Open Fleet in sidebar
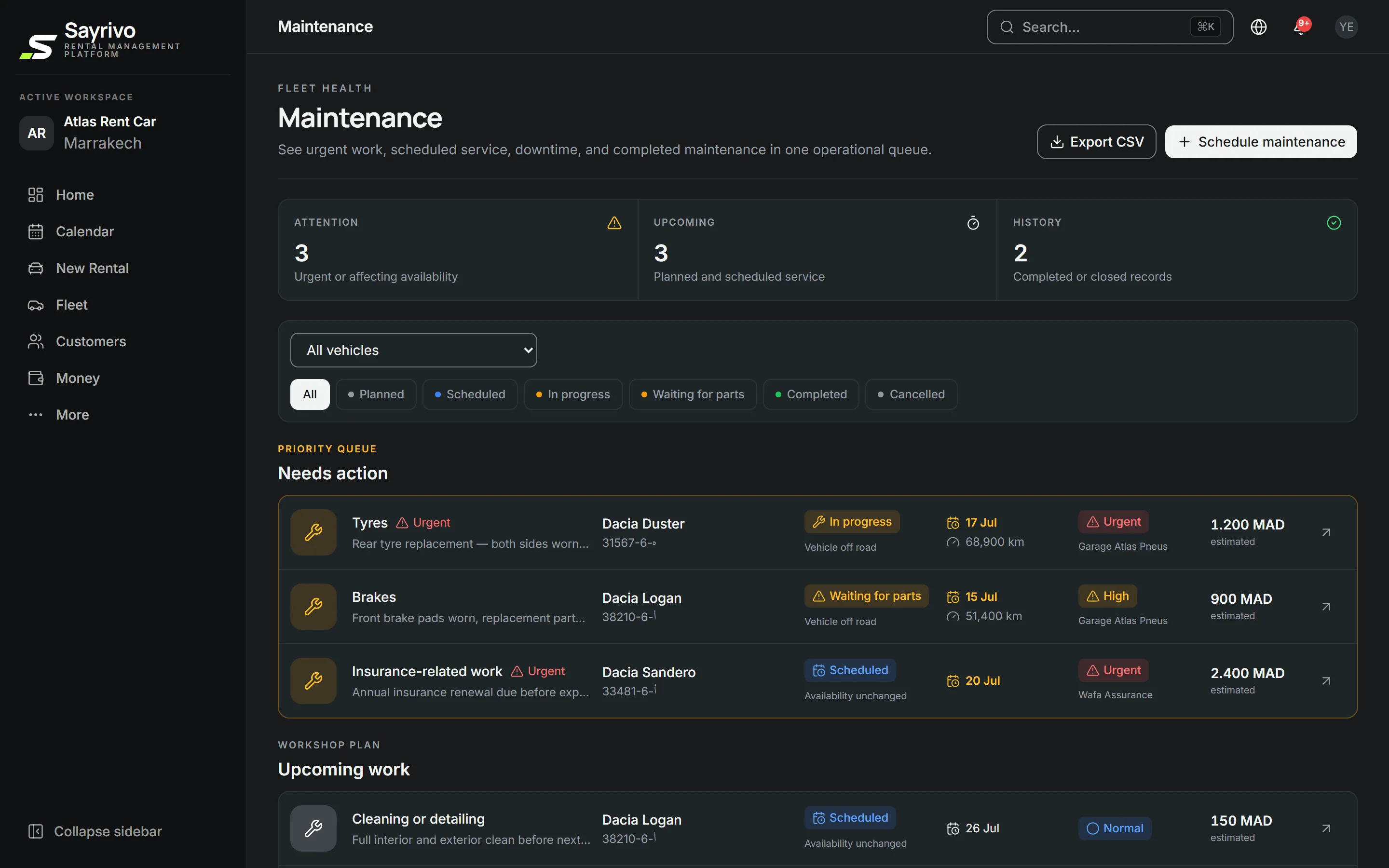Viewport: 1389px width, 868px height. pos(123,305)
